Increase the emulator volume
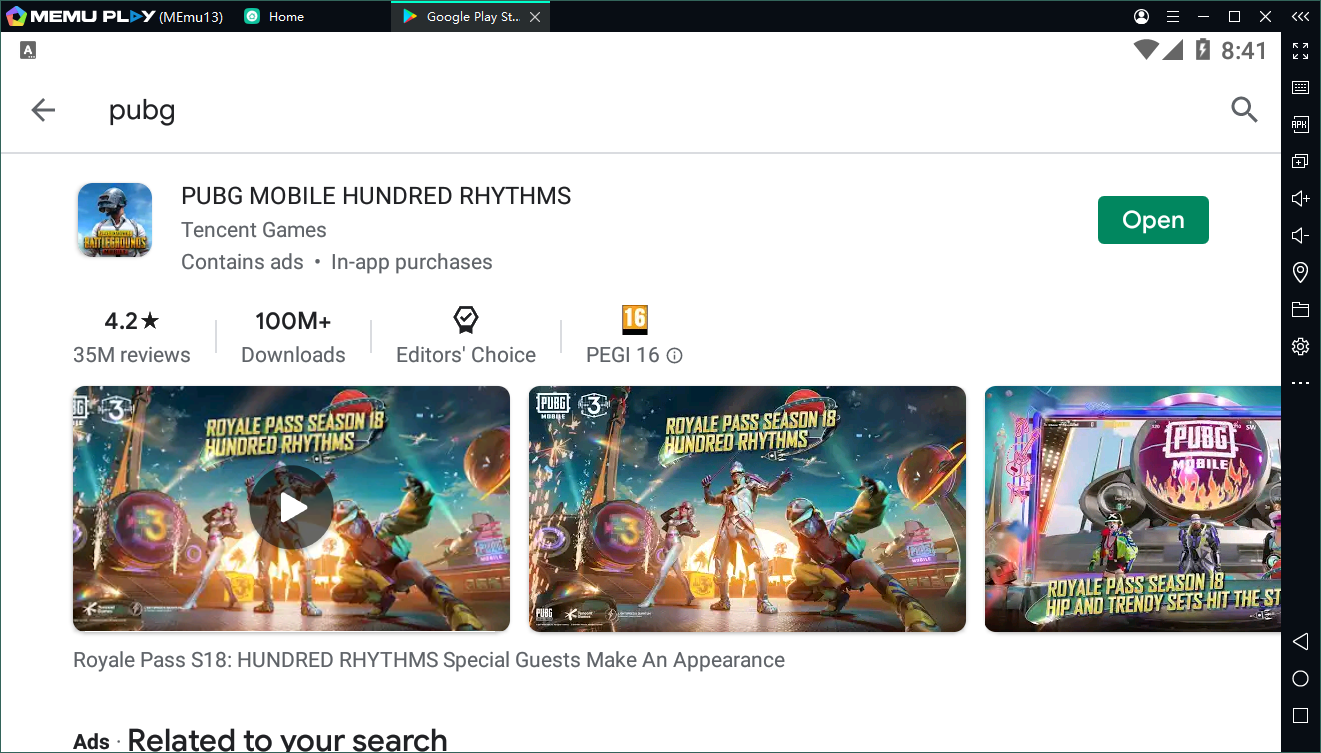Screen dimensions: 1321x753 coord(1300,199)
